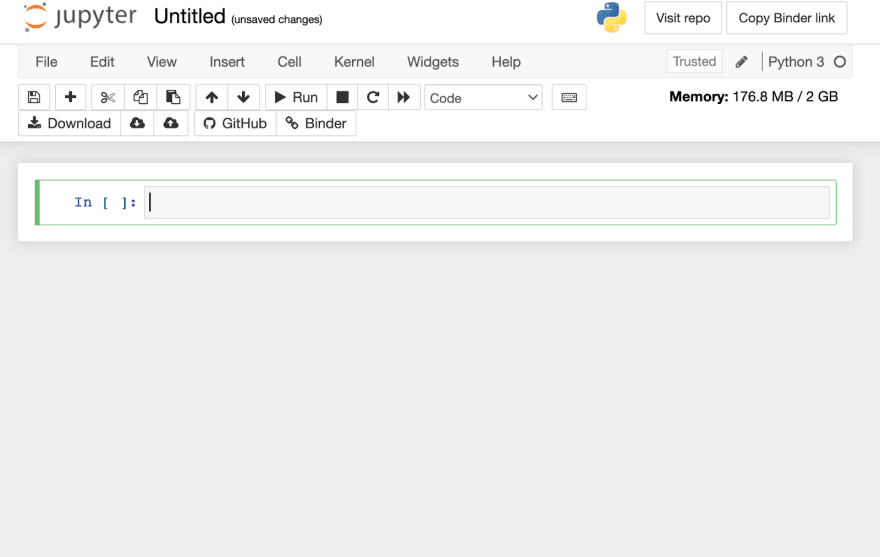
Task: Click the Memory usage readout
Action: (753, 97)
